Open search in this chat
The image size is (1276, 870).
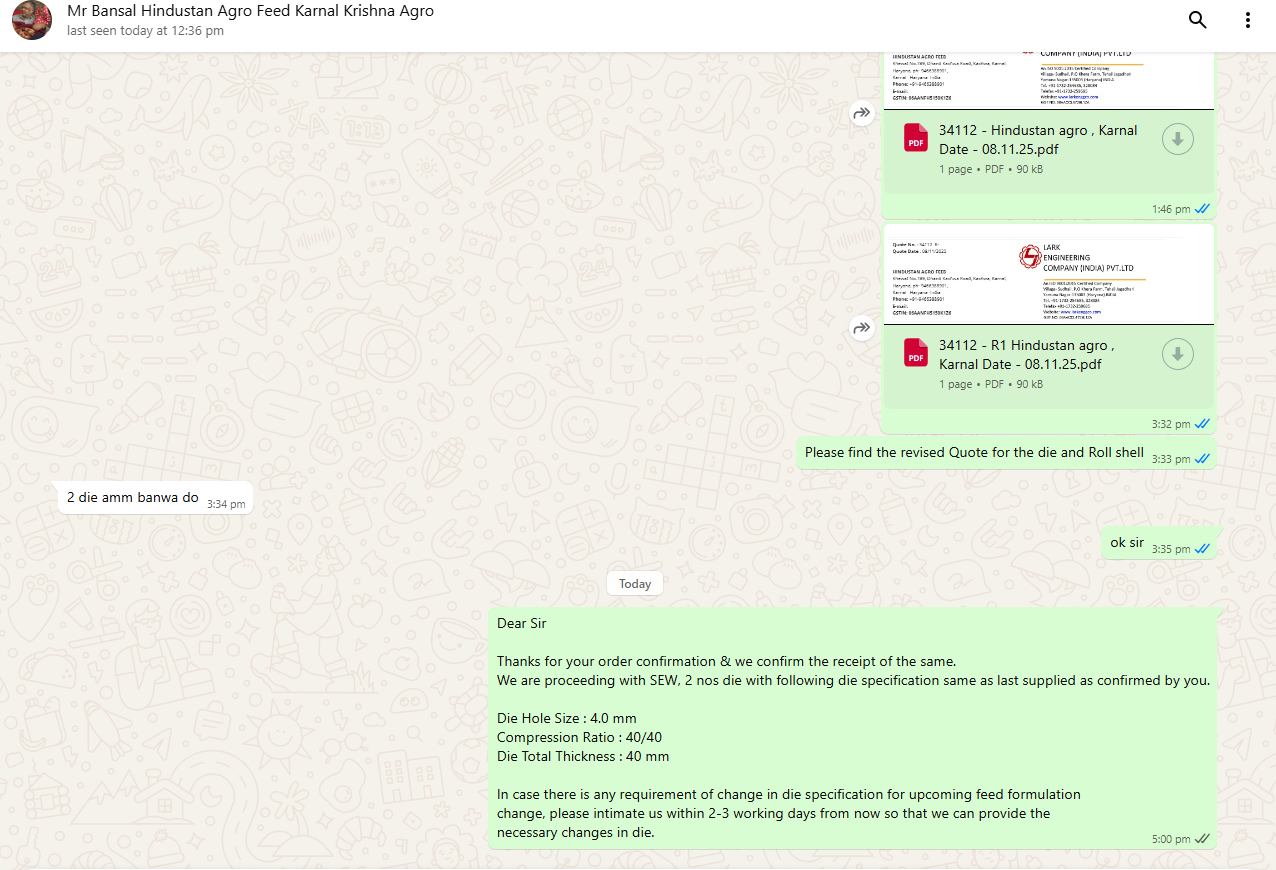click(1197, 20)
